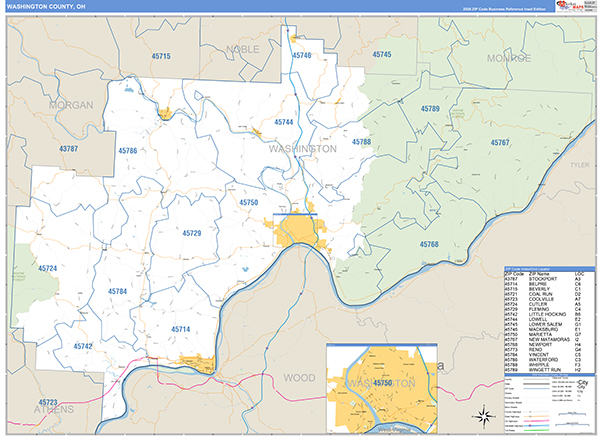
Task: Click the WOOD county label
Action: [300, 378]
